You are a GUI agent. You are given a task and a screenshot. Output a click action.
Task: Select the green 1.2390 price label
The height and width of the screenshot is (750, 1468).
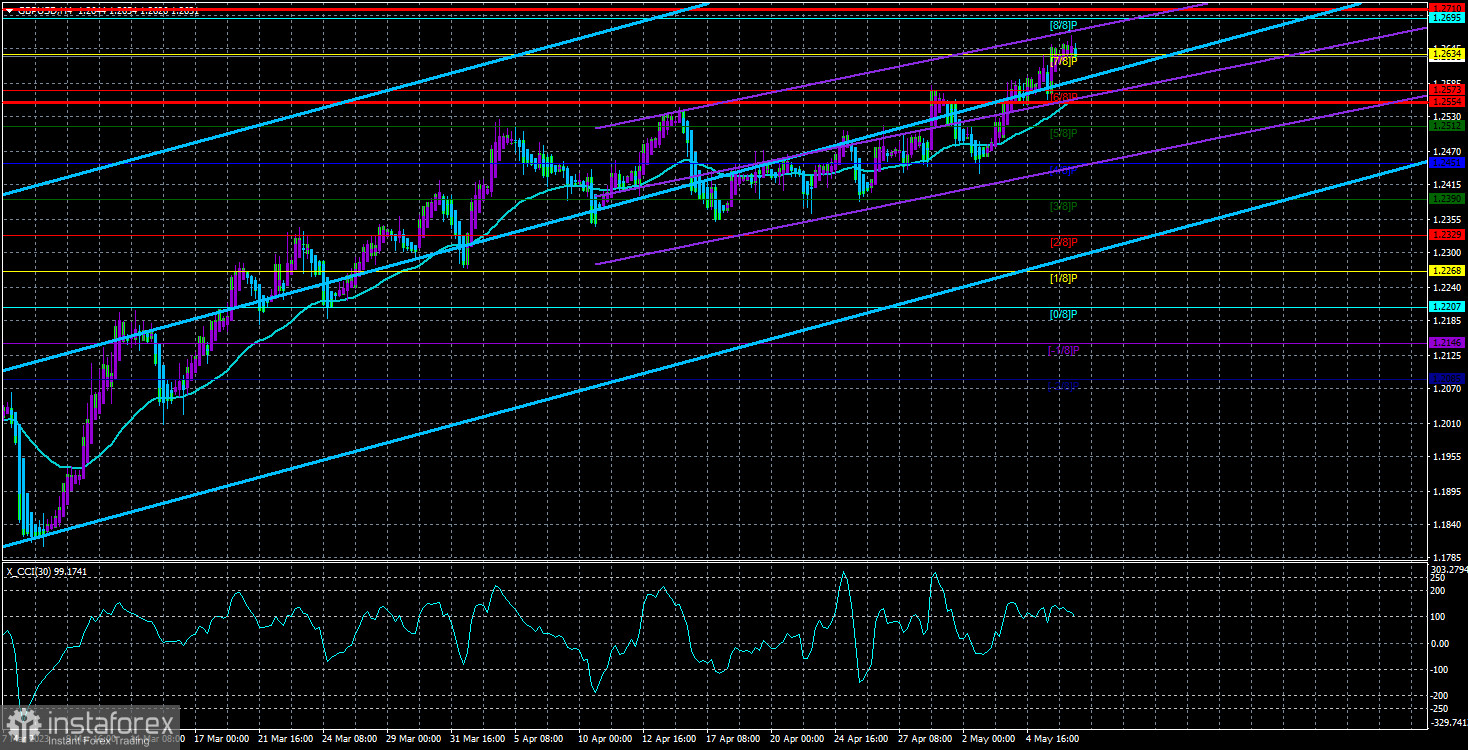click(1446, 198)
